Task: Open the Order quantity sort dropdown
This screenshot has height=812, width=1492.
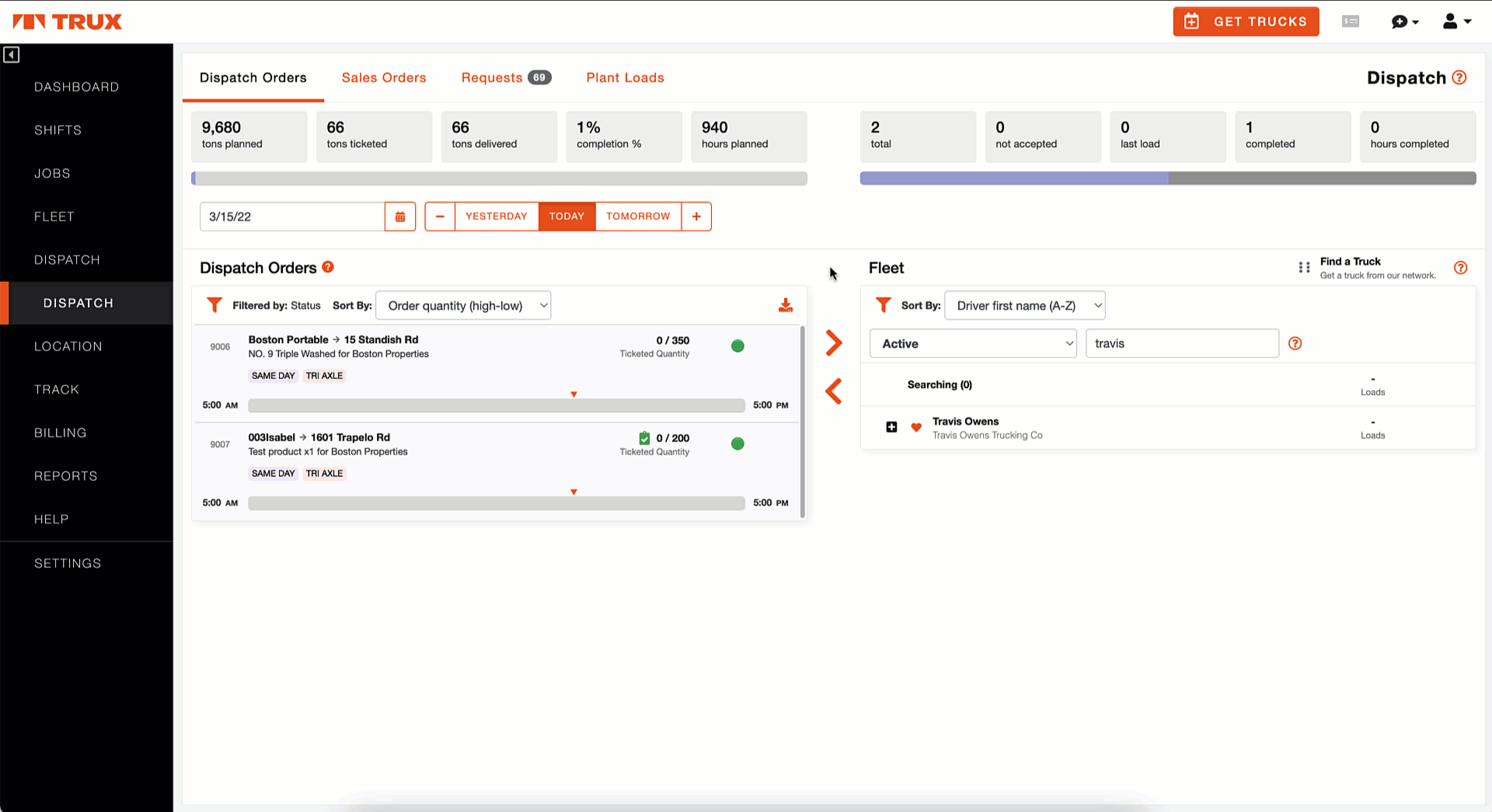Action: (463, 305)
